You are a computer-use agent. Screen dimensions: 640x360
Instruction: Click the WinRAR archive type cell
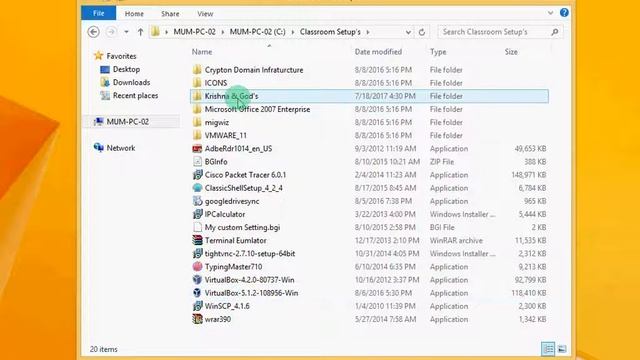(x=456, y=240)
